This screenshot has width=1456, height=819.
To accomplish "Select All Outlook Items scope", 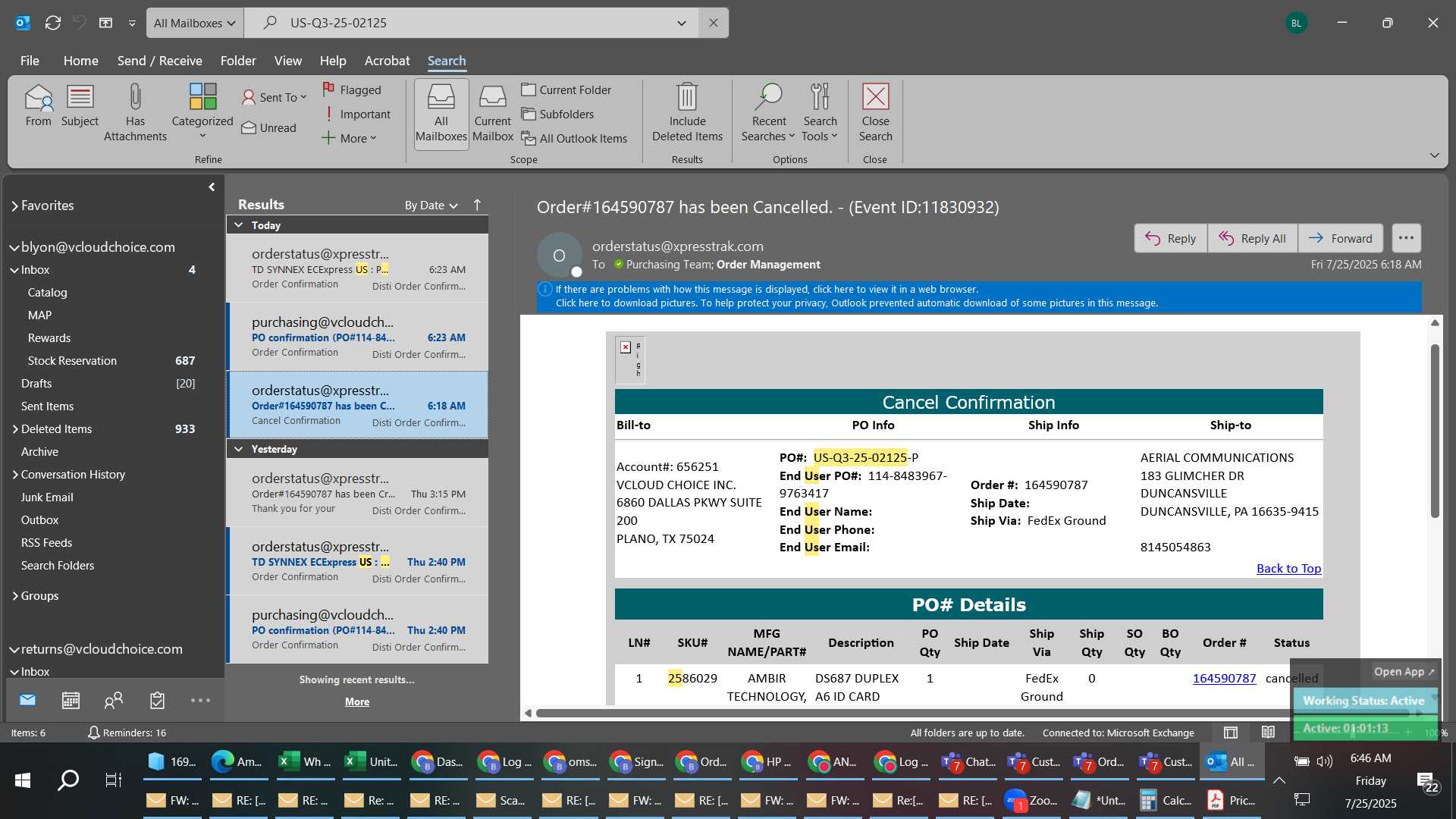I will [574, 138].
